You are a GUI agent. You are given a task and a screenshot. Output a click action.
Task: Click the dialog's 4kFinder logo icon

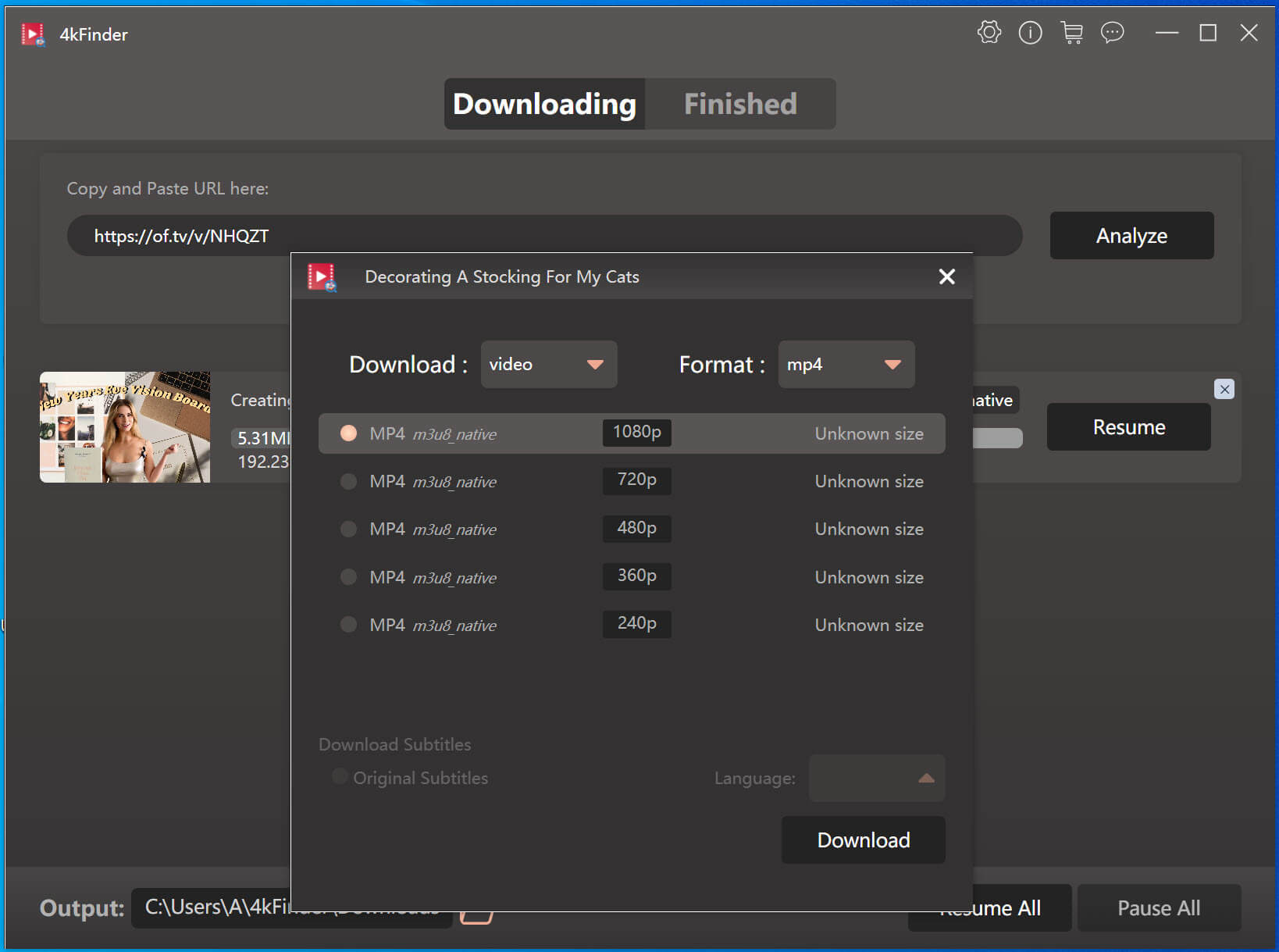click(x=322, y=276)
